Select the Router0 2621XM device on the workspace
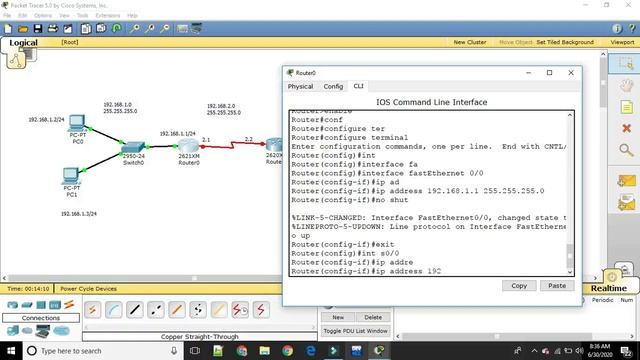The height and width of the screenshot is (360, 640). click(x=188, y=146)
